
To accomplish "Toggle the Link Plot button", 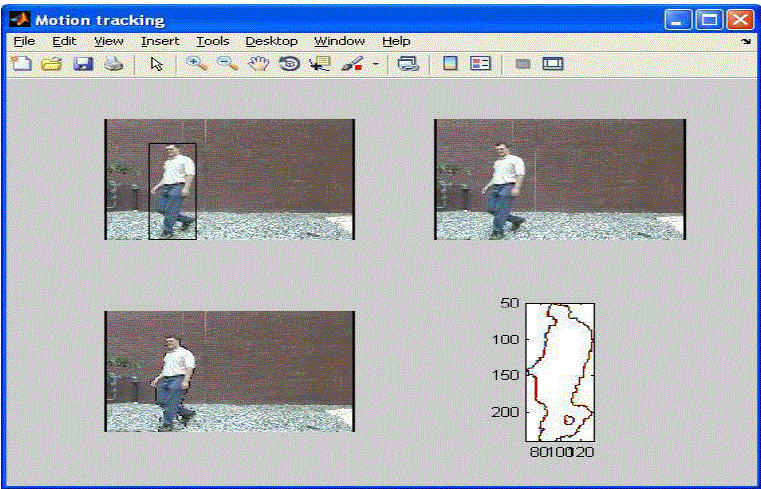I will pyautogui.click(x=407, y=64).
